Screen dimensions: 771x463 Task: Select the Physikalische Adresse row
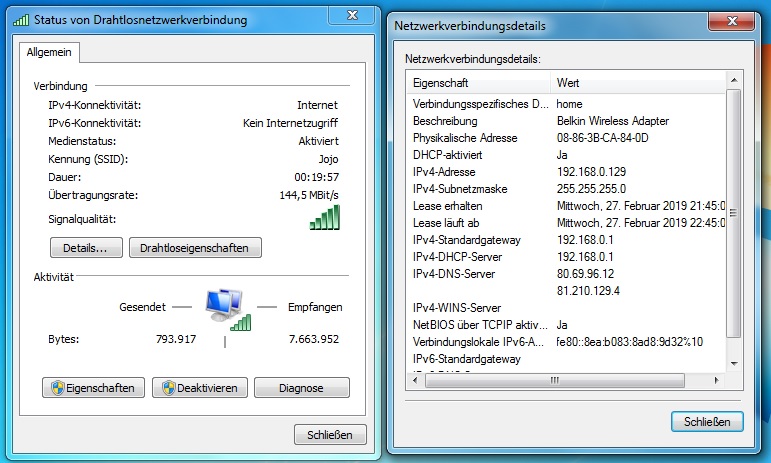[x=566, y=138]
